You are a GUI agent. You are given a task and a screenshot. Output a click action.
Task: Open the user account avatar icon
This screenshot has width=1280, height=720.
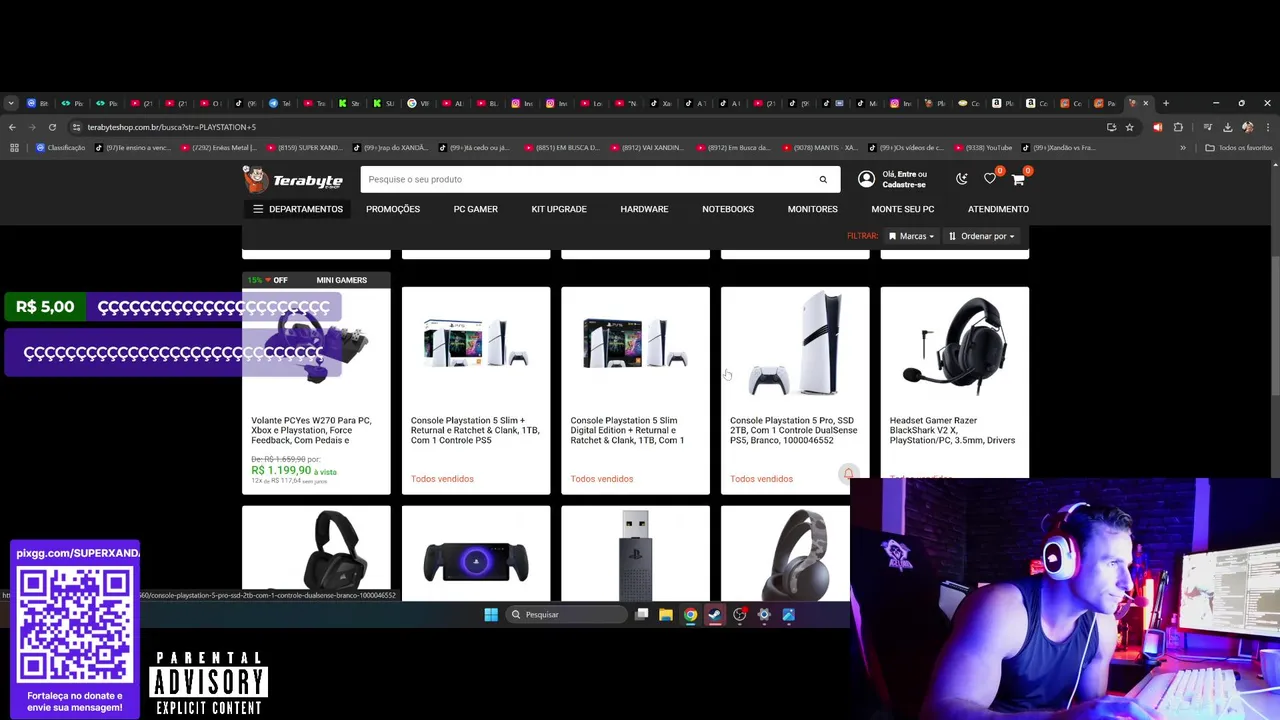[x=866, y=179]
